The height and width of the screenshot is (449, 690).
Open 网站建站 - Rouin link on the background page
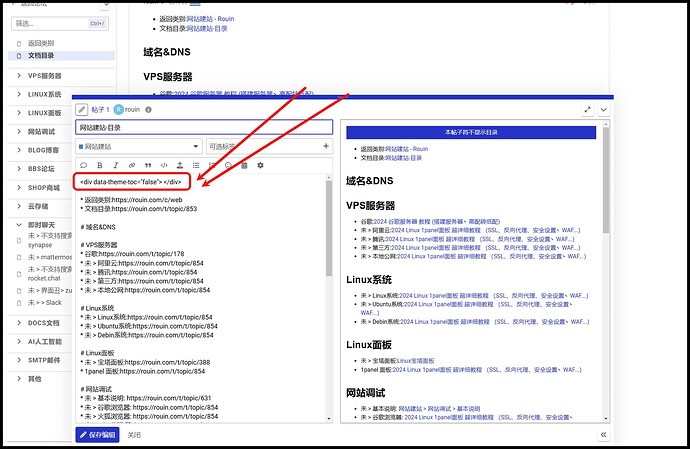210,18
